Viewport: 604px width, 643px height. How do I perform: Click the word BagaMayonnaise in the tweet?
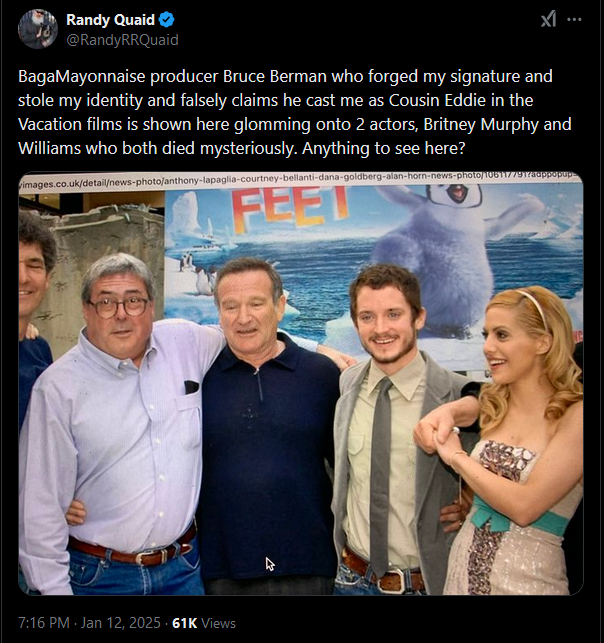82,77
